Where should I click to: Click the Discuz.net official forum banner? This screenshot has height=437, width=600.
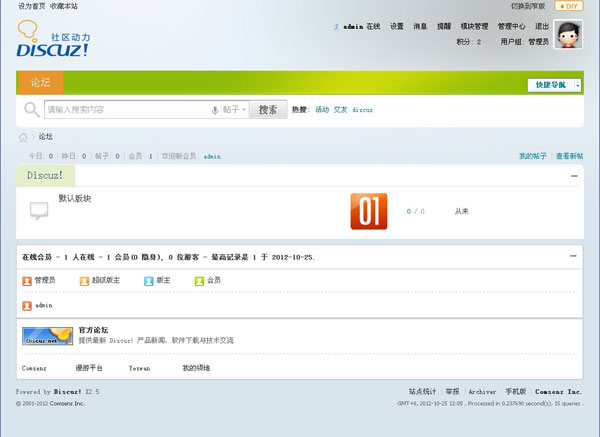47,336
